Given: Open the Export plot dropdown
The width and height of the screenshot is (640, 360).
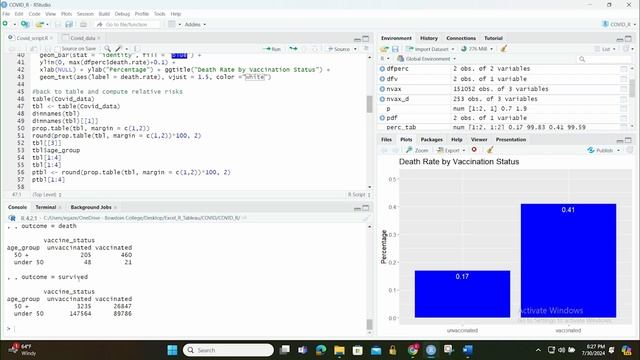Looking at the screenshot, I should pos(451,150).
